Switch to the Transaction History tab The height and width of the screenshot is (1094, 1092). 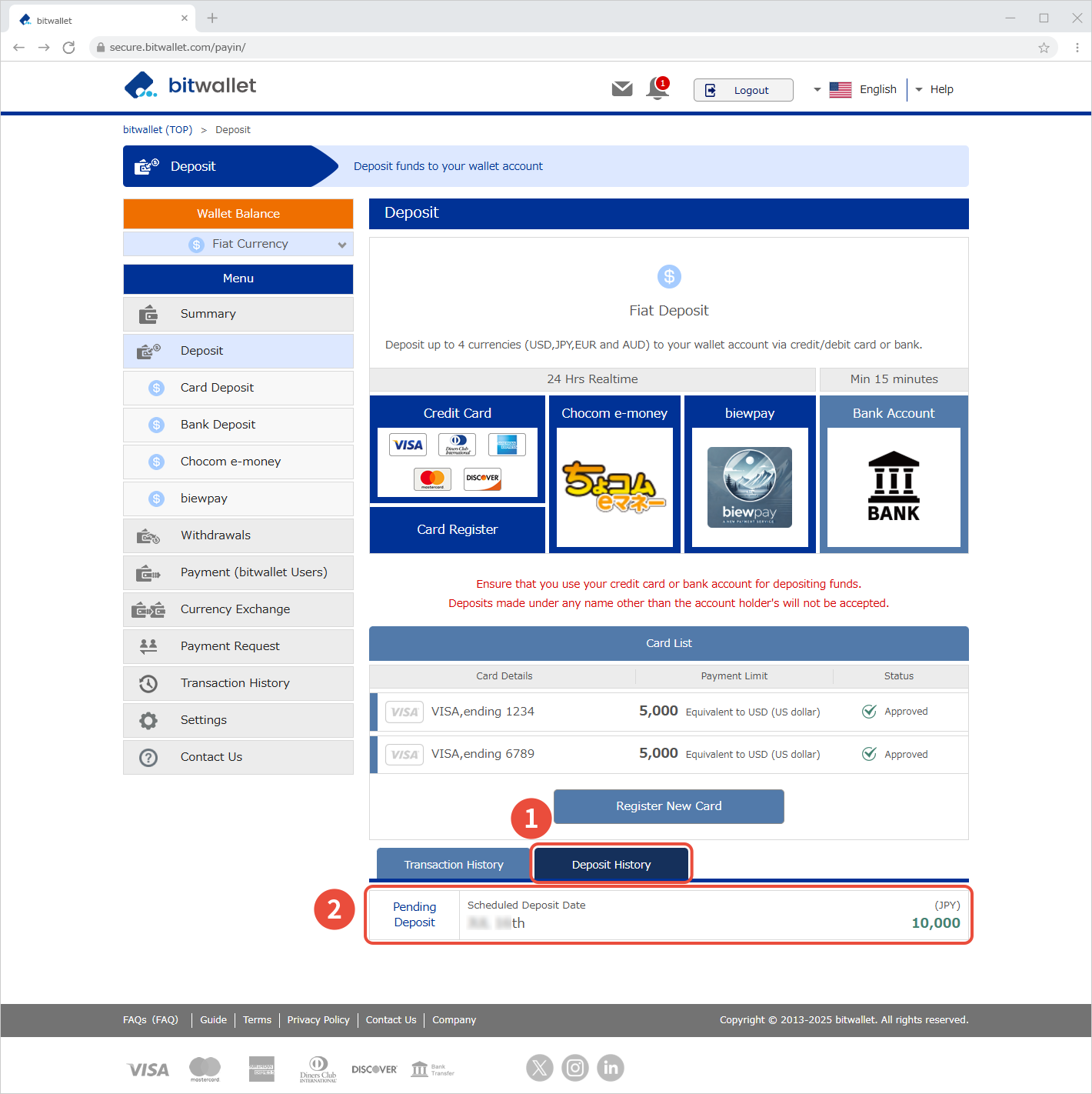(454, 865)
